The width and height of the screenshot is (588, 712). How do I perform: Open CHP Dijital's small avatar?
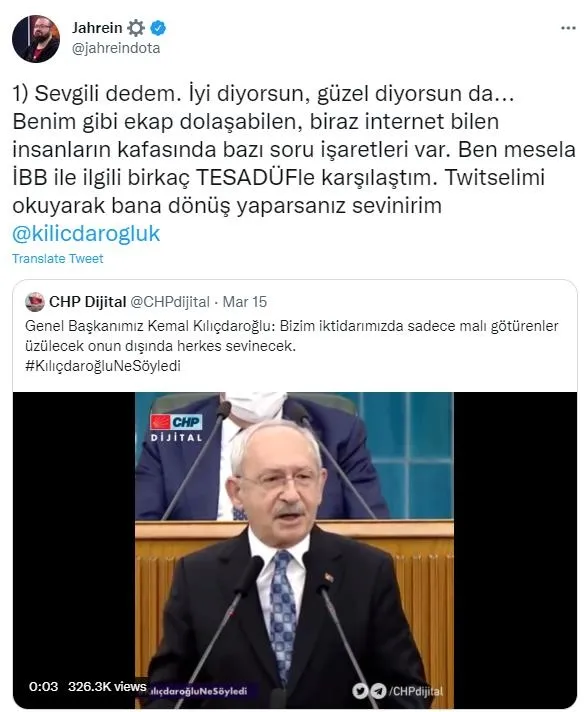35,302
